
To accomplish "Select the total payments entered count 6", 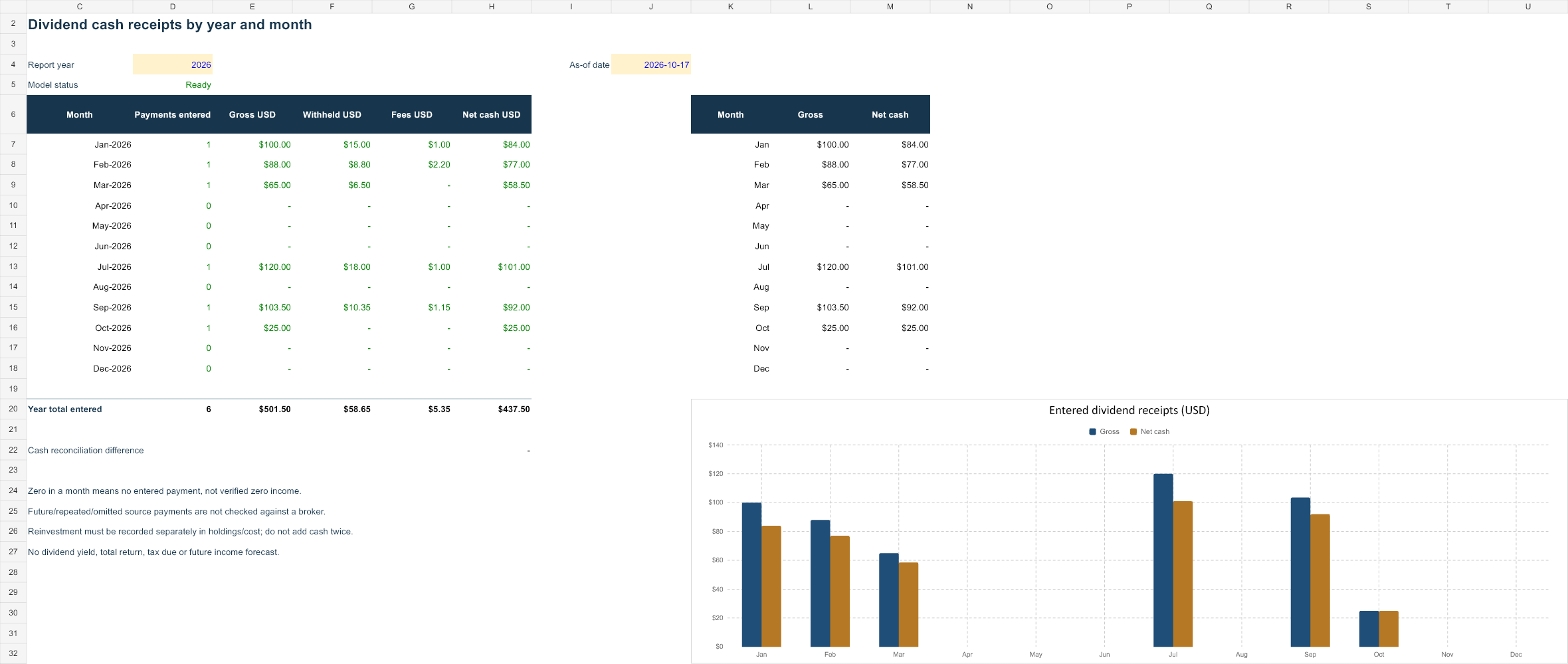I will click(x=173, y=409).
